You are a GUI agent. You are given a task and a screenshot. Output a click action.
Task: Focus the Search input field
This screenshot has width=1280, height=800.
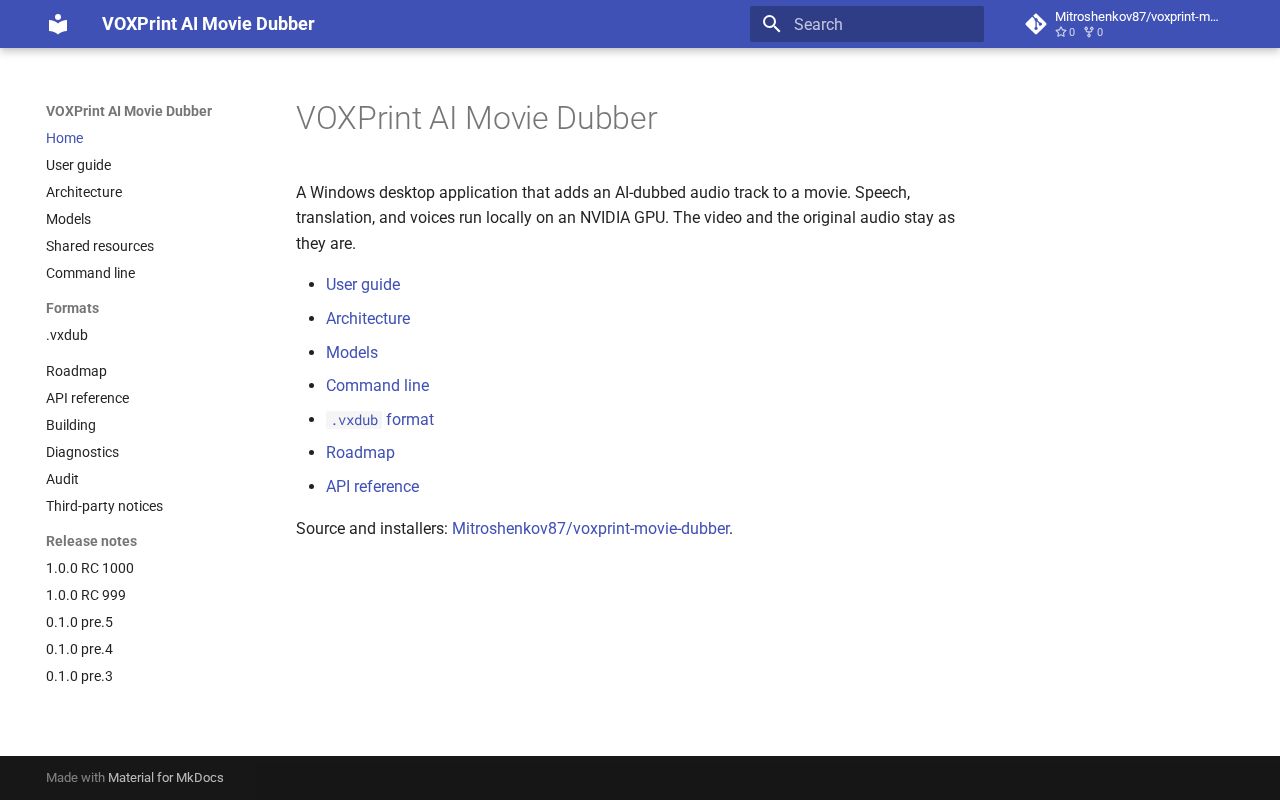pyautogui.click(x=867, y=24)
